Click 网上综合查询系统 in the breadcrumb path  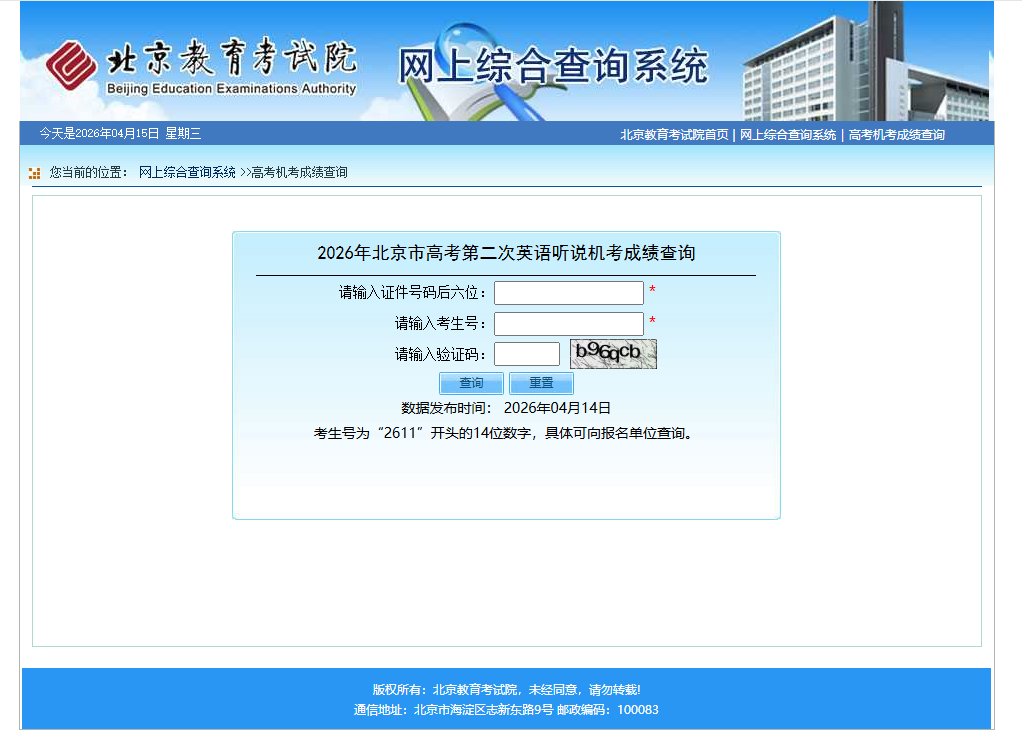pyautogui.click(x=187, y=173)
